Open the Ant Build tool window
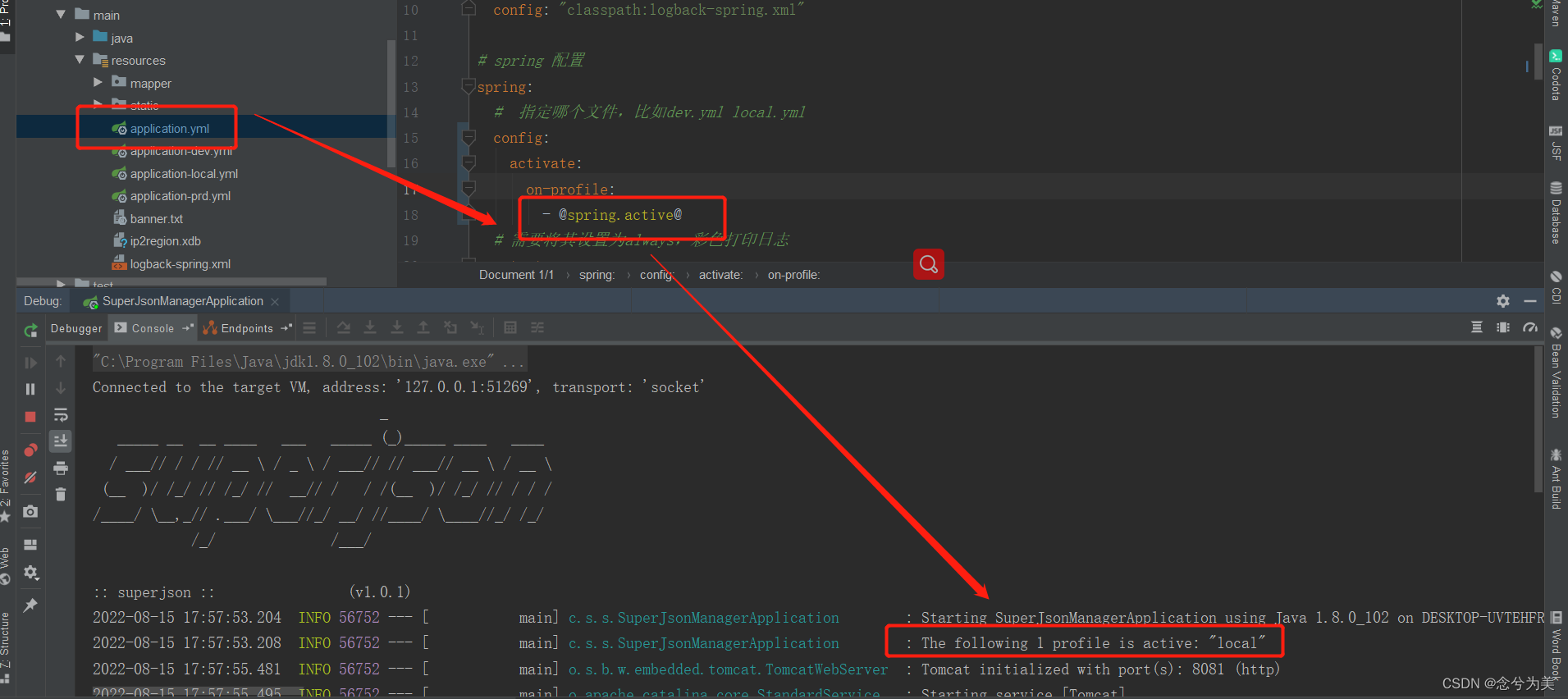The image size is (1568, 699). 1556,479
